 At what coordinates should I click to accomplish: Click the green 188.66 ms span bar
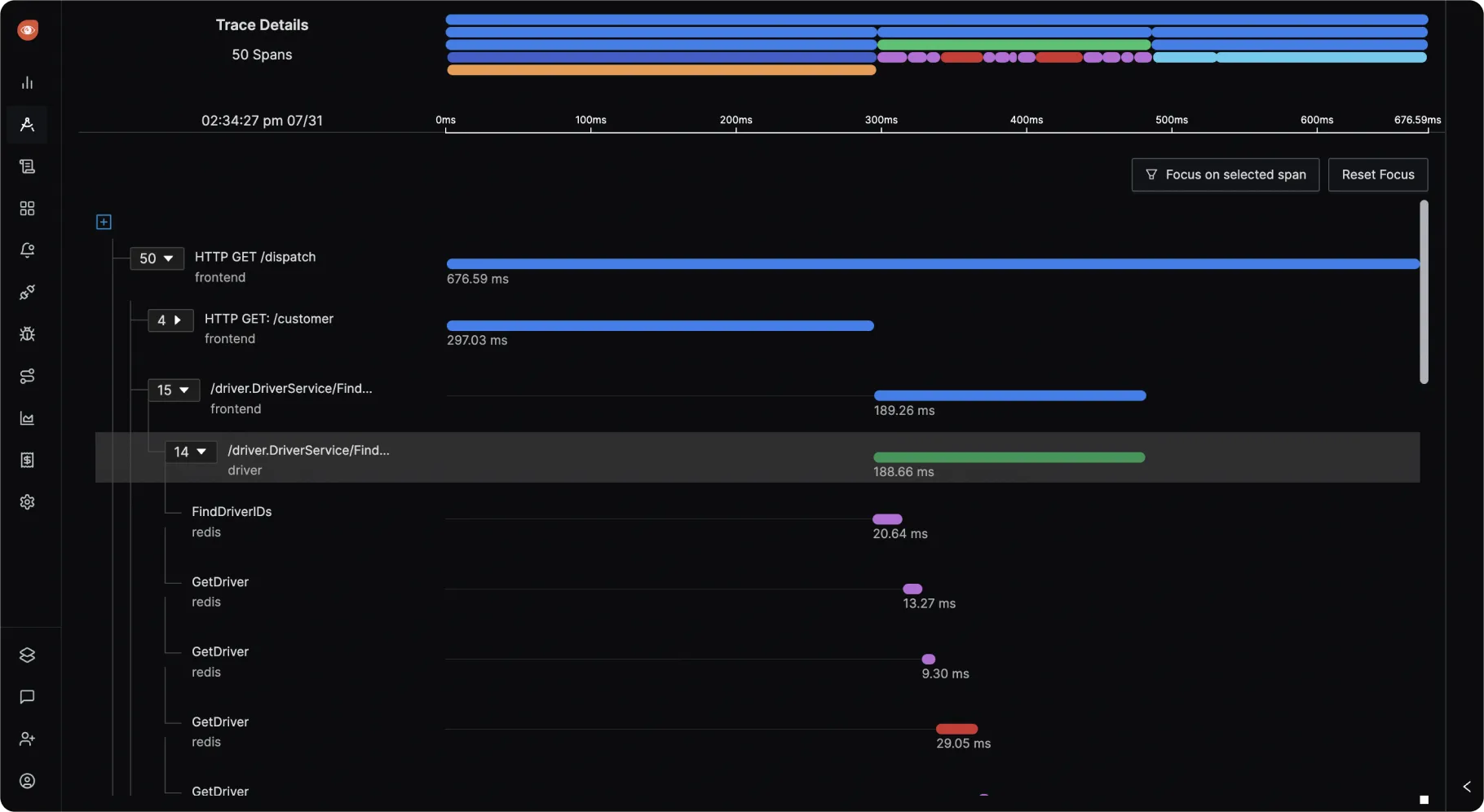1009,457
